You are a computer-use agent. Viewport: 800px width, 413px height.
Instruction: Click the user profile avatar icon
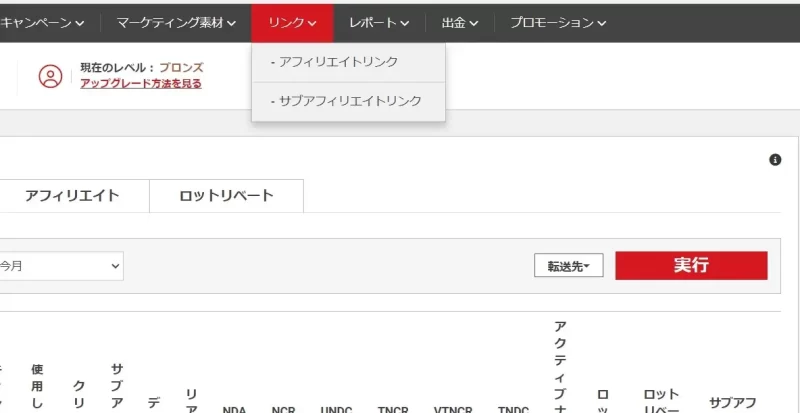(50, 76)
